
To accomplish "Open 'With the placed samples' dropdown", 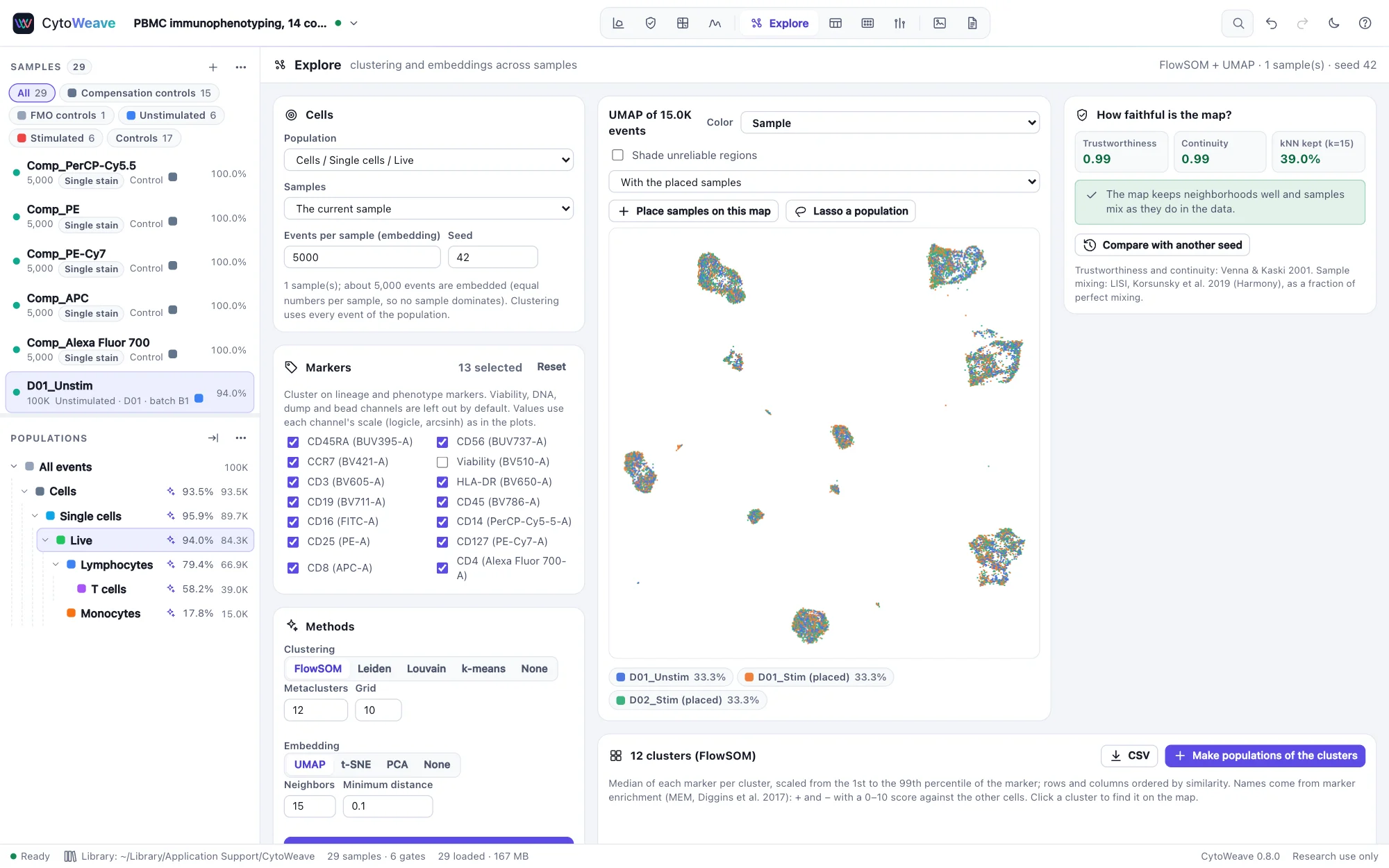I will coord(824,182).
